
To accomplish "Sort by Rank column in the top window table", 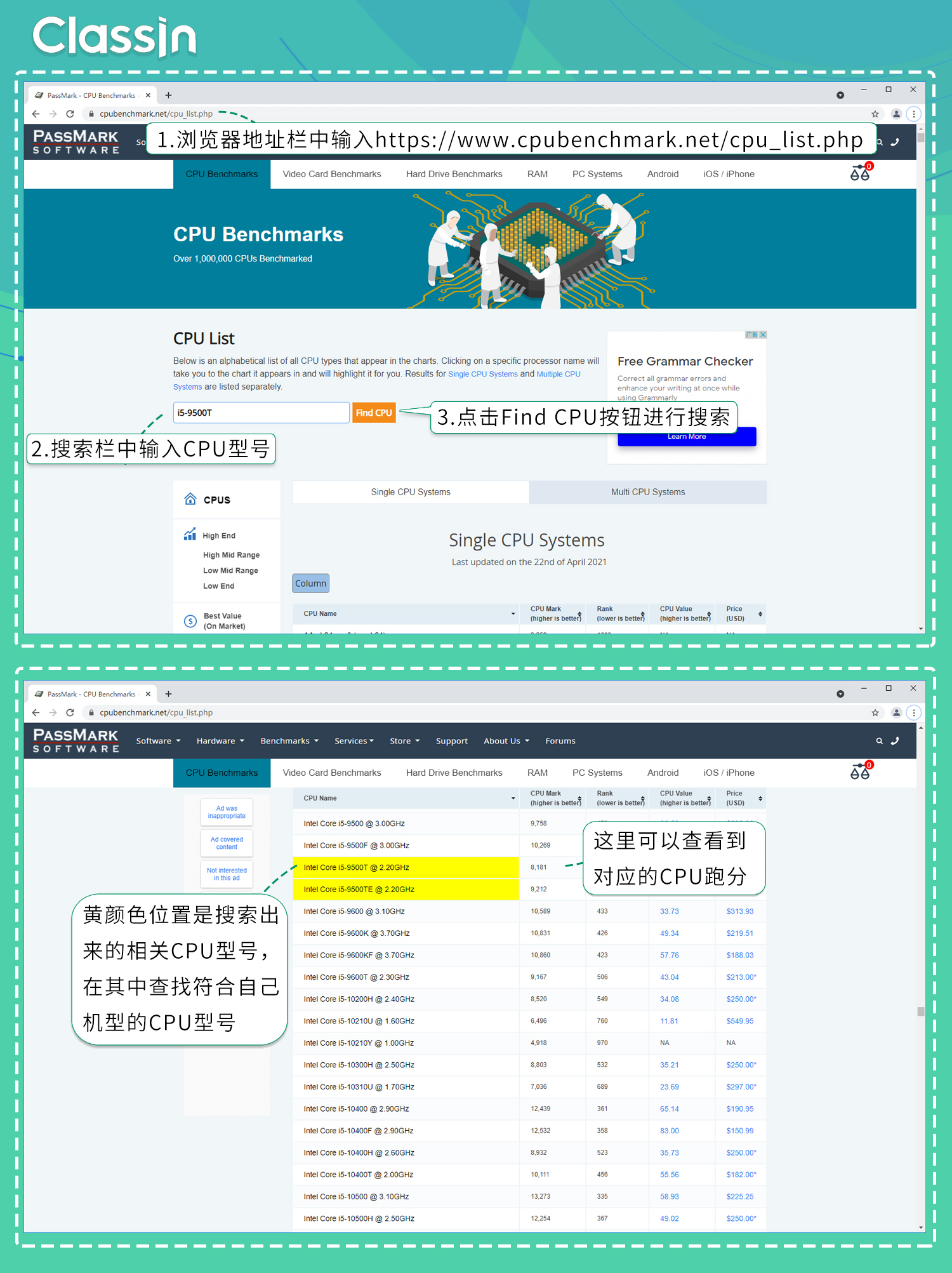I will (618, 614).
